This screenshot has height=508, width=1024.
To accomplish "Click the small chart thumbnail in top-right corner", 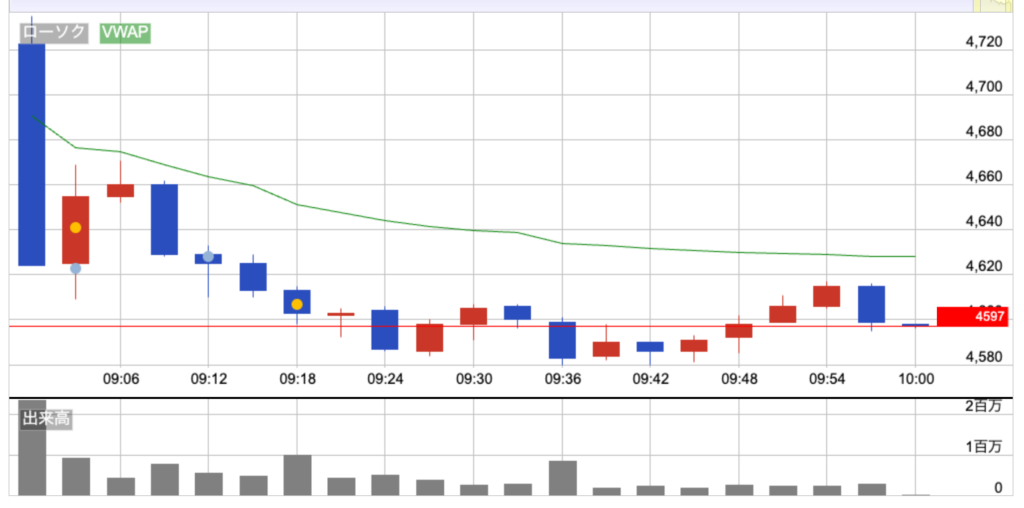I will coord(996,6).
